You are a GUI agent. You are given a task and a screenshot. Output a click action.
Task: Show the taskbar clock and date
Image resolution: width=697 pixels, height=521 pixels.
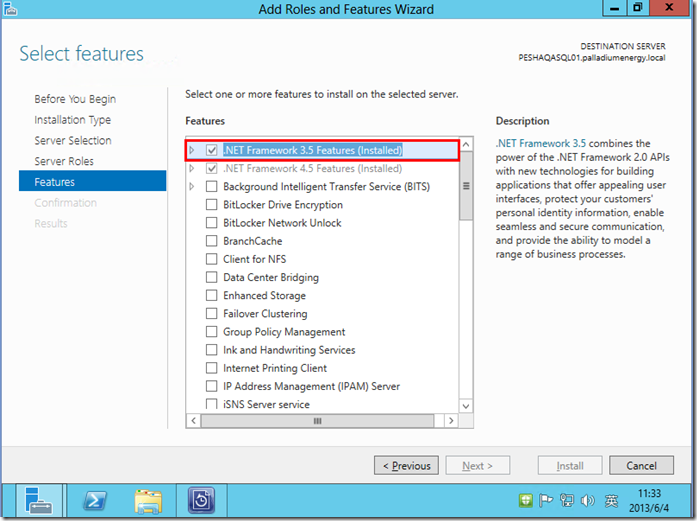coord(649,501)
